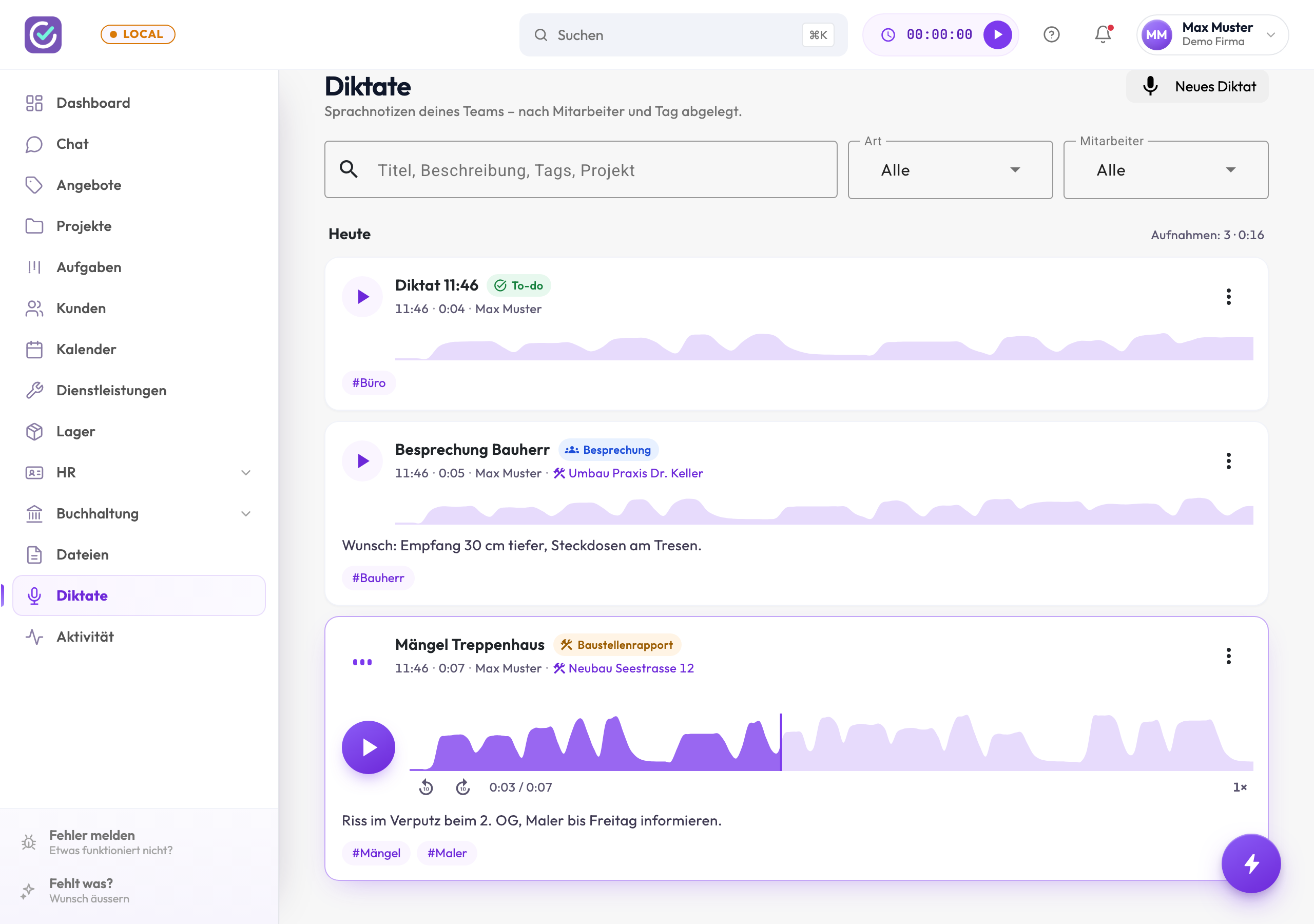Image resolution: width=1314 pixels, height=924 pixels.
Task: Play the Diktat 11:46 recording
Action: point(362,297)
